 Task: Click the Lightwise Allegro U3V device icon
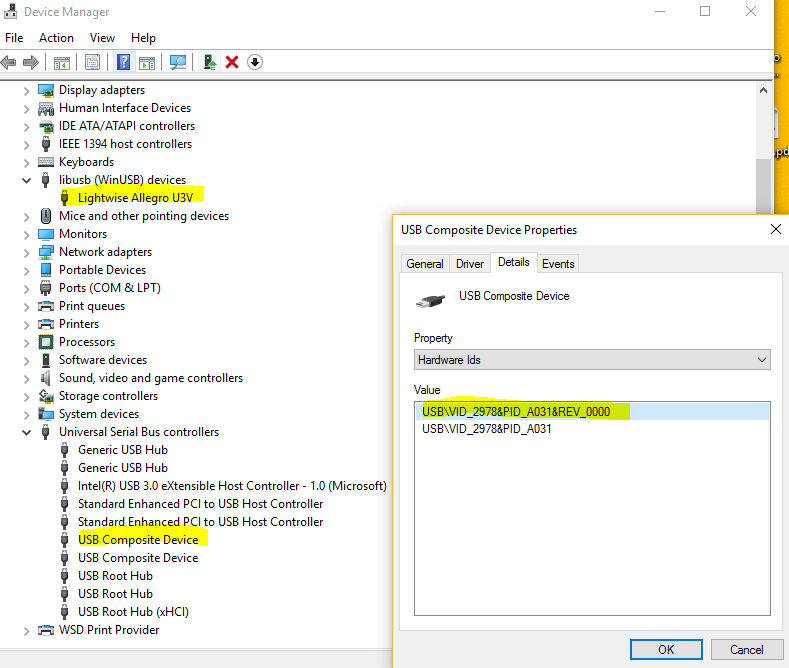pos(64,198)
